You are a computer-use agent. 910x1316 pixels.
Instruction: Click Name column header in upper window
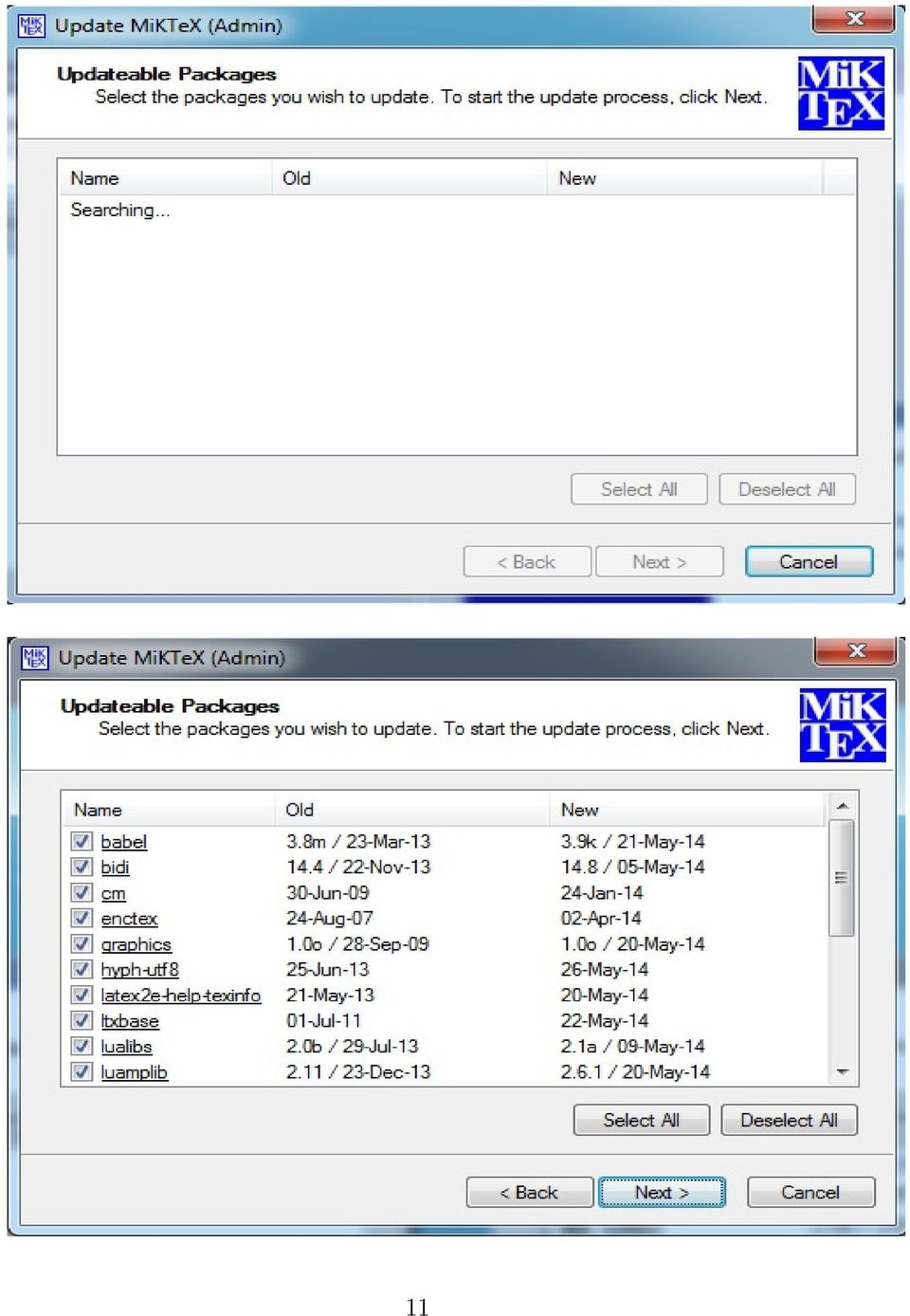[x=166, y=178]
